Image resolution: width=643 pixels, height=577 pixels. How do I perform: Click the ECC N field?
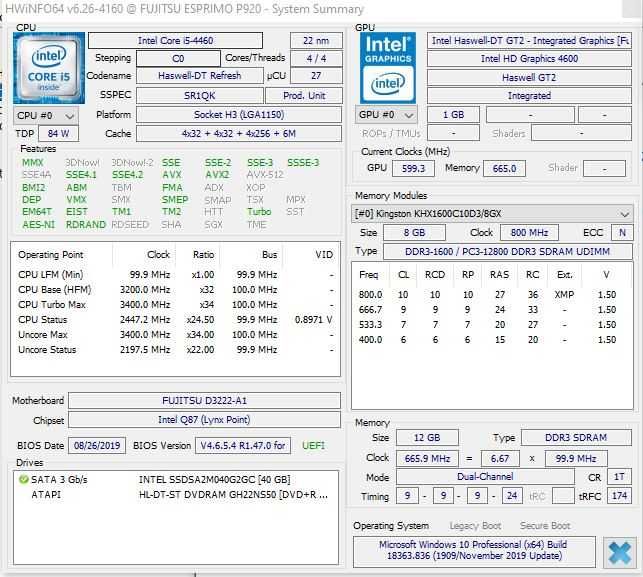[x=622, y=233]
